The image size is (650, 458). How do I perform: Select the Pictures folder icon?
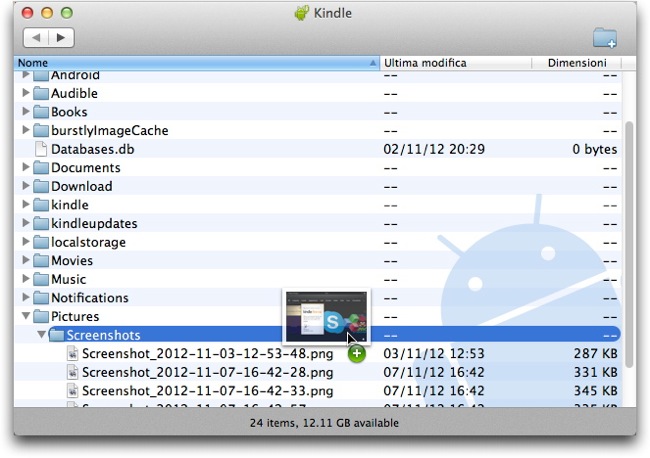tap(41, 317)
